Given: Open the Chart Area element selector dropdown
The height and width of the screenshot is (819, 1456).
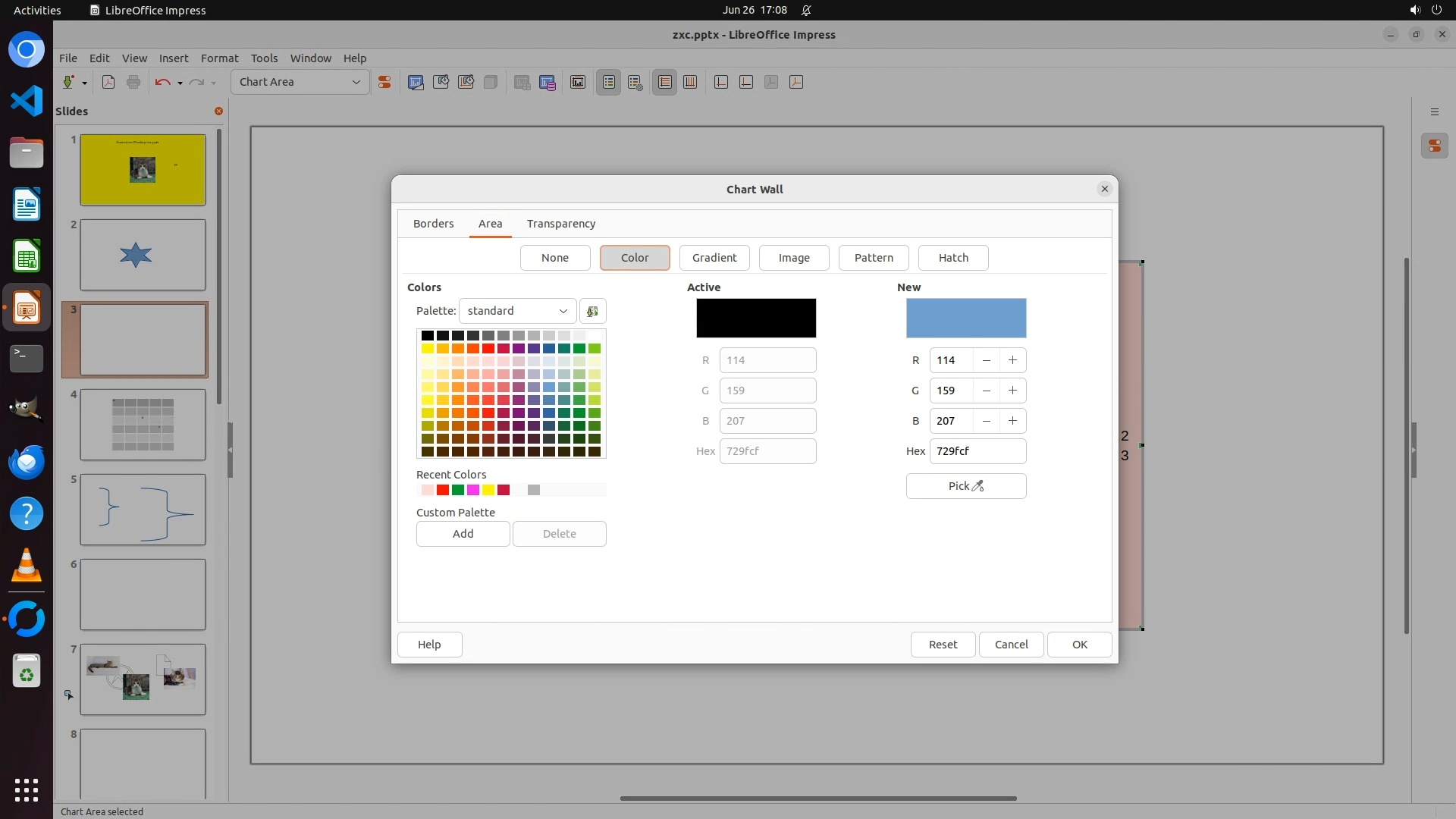Looking at the screenshot, I should coord(300,82).
